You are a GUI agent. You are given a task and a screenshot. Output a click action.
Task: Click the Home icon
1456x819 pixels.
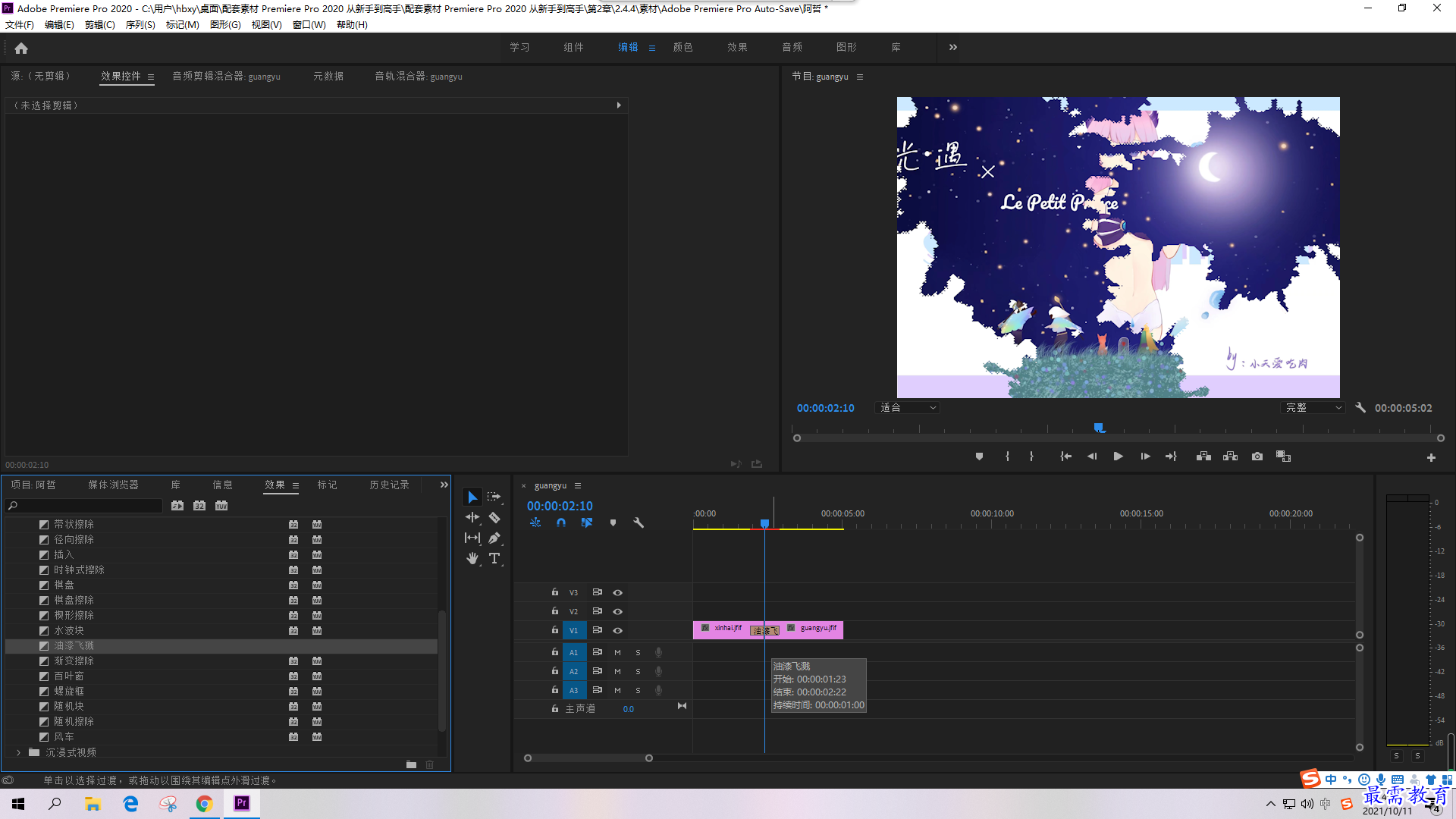tap(21, 48)
